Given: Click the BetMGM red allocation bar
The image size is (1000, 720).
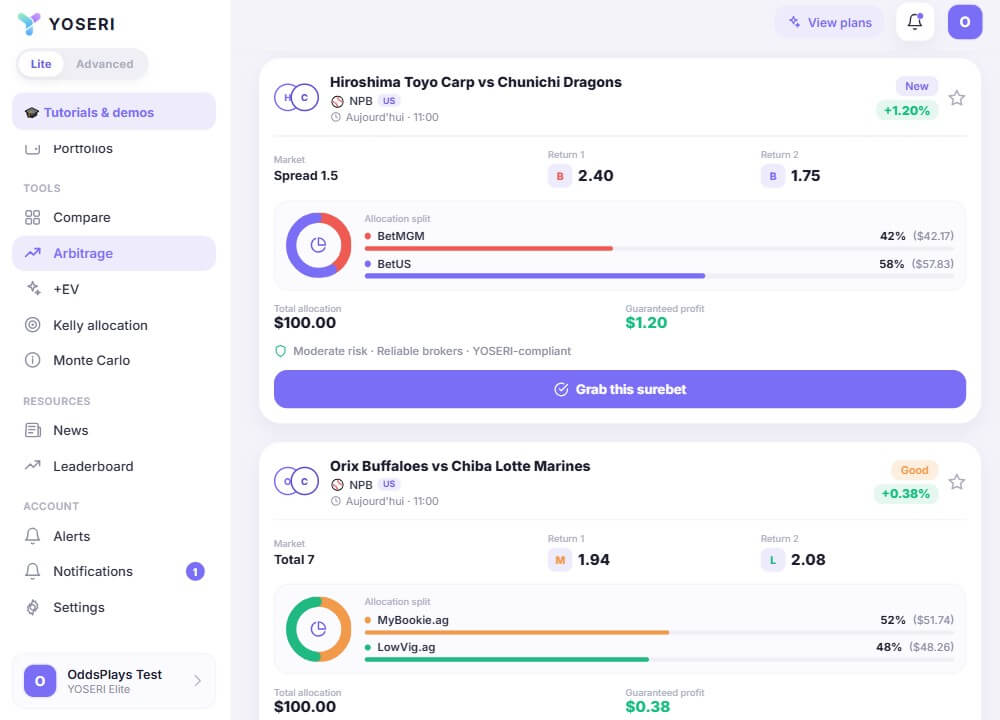Looking at the screenshot, I should click(489, 248).
